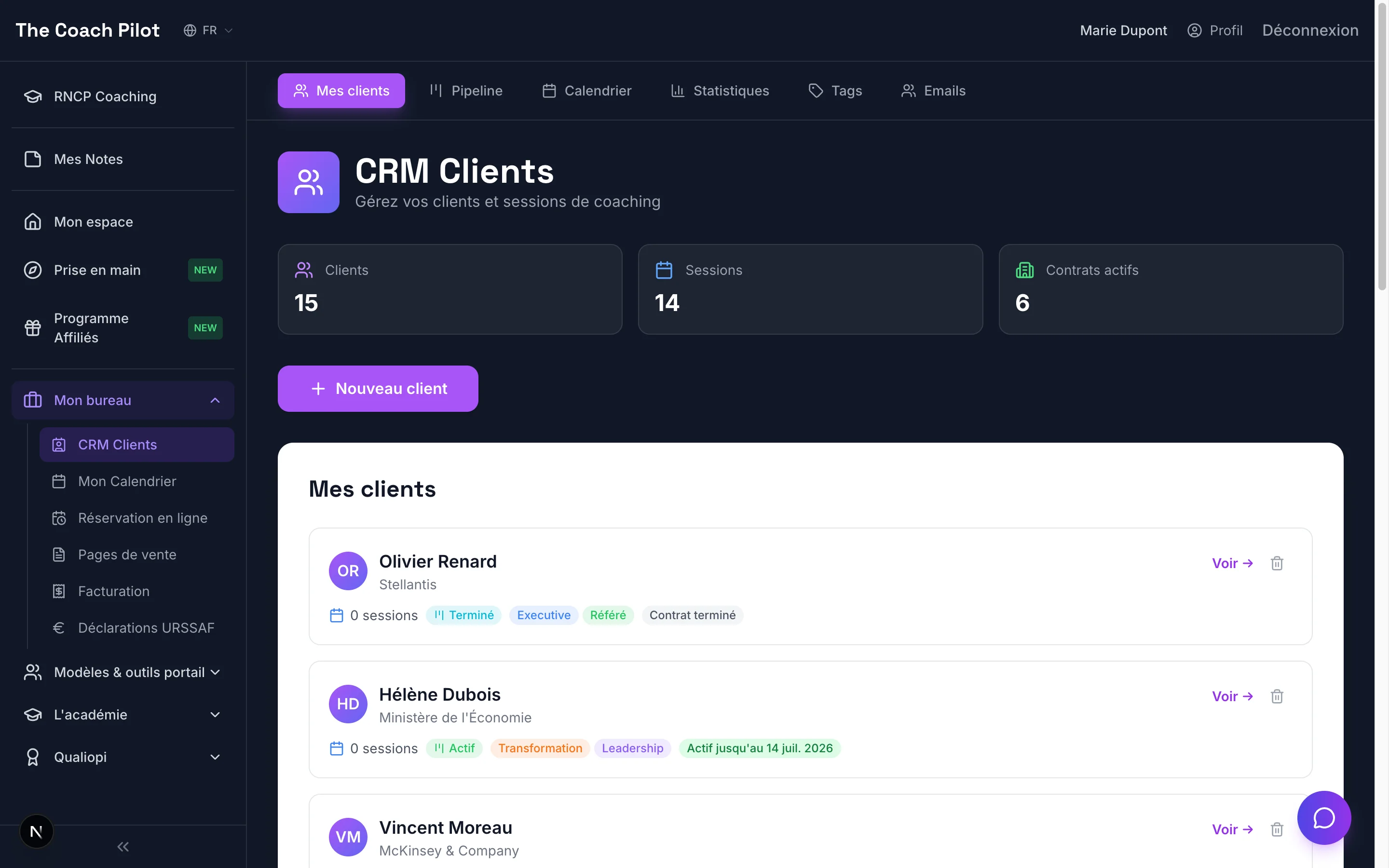Expand the Qualiopi section

[x=123, y=757]
